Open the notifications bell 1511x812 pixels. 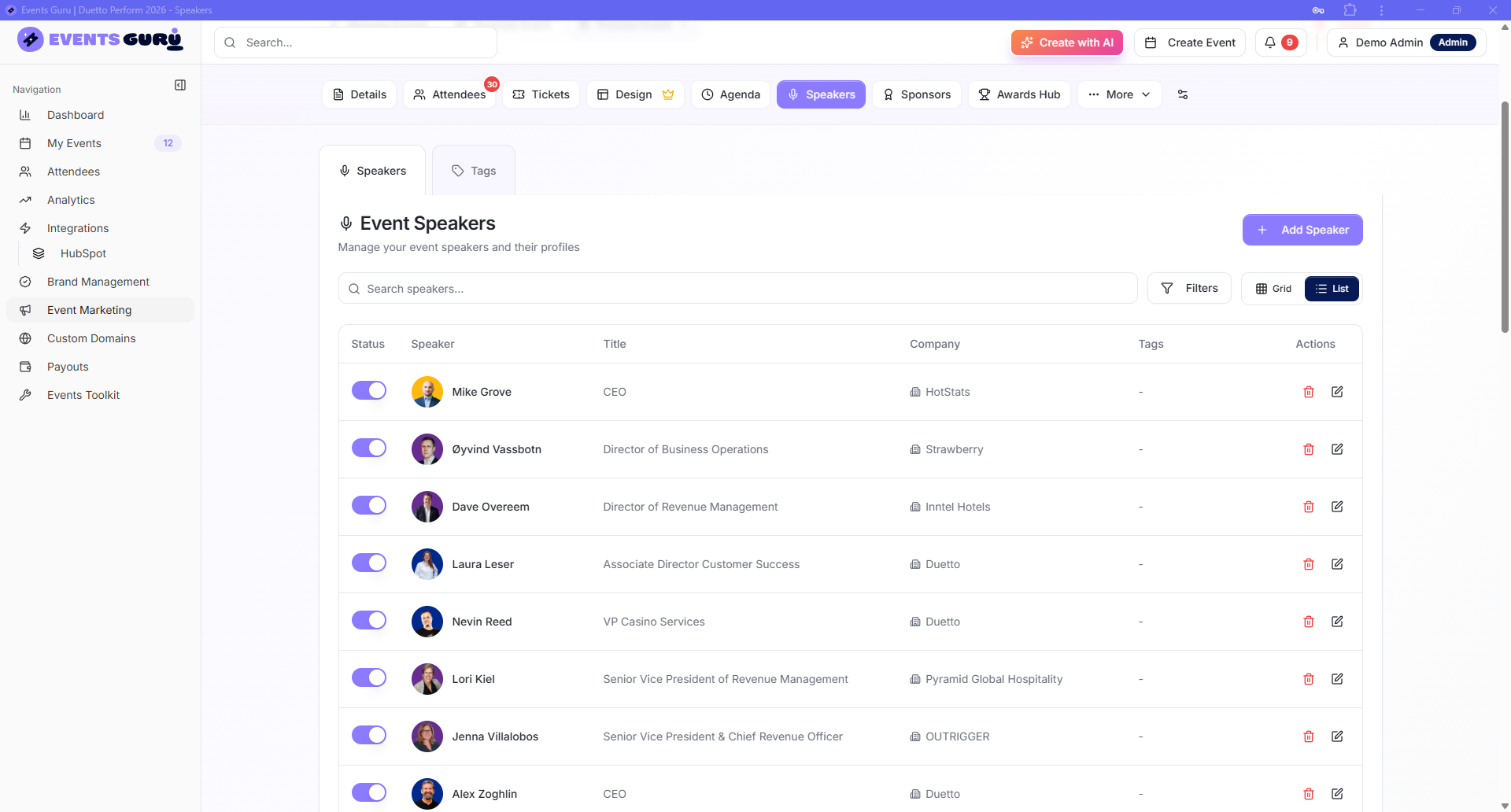pyautogui.click(x=1280, y=42)
